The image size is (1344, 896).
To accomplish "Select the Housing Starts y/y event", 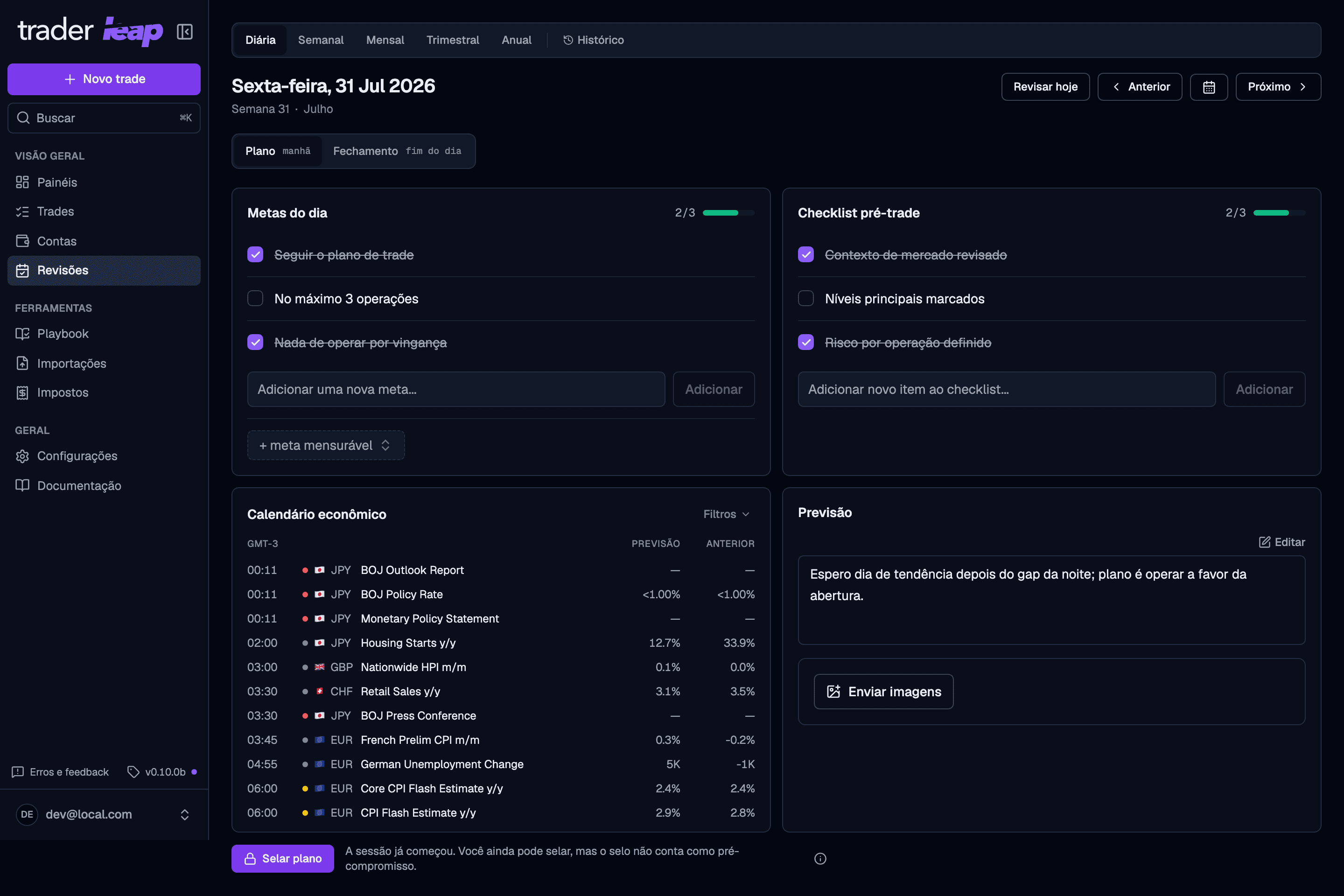I will [x=501, y=643].
